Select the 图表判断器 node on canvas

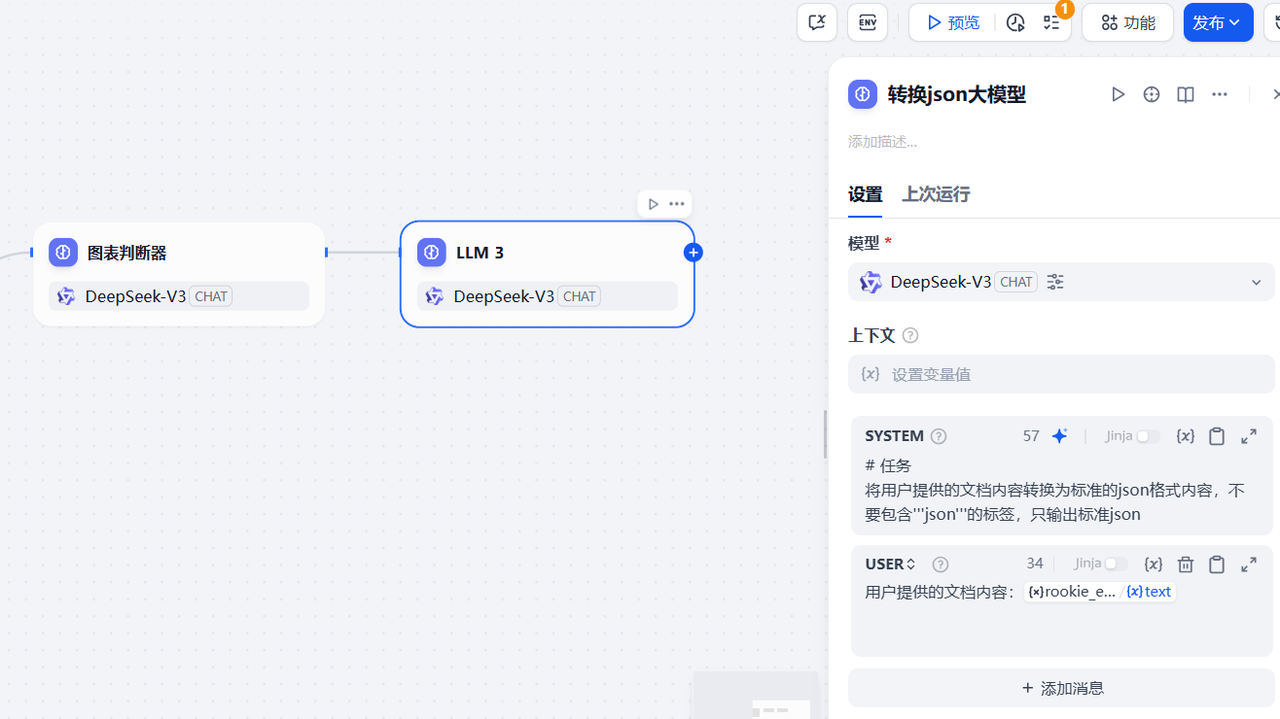pos(179,274)
